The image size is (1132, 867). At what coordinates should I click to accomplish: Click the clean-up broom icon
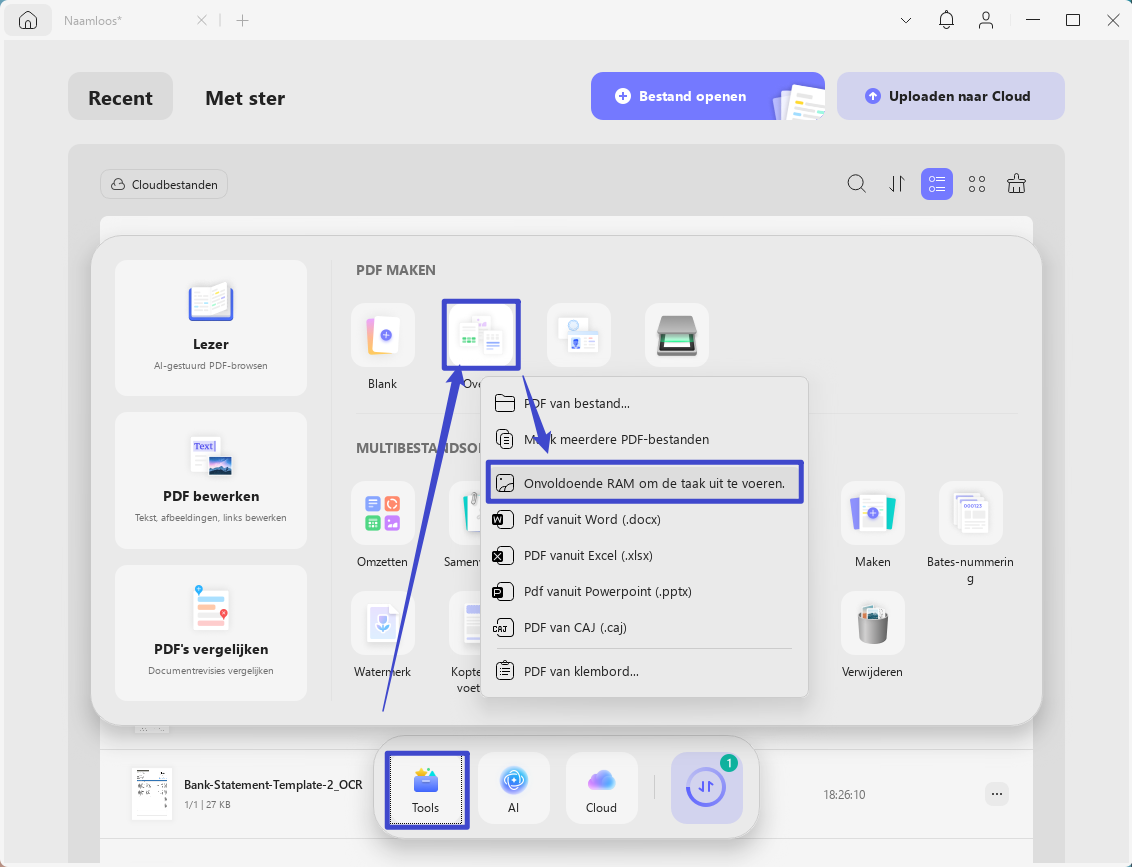[x=1016, y=184]
